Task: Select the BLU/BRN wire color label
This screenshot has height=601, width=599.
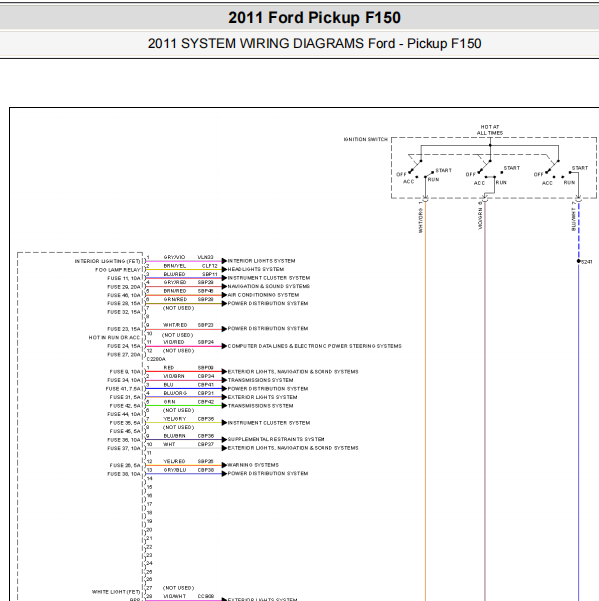Action: click(x=174, y=436)
